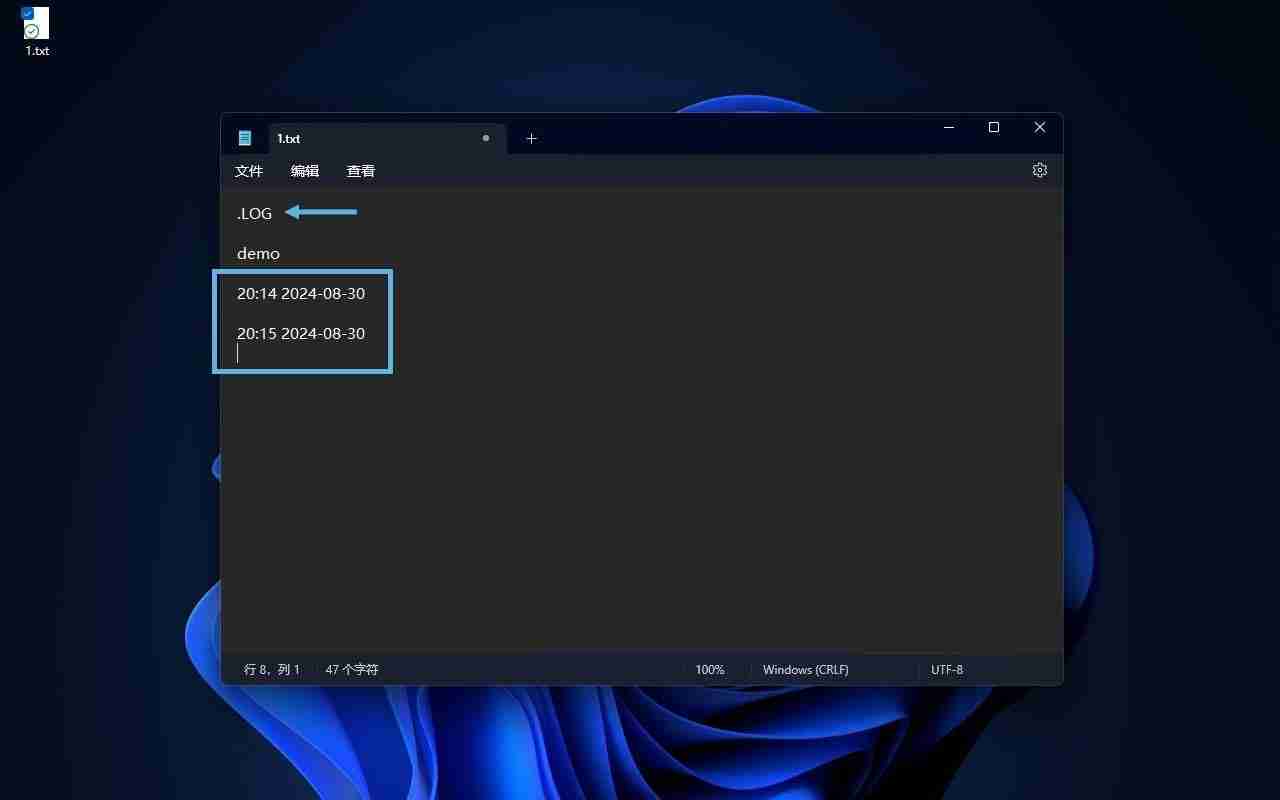The height and width of the screenshot is (800, 1280).
Task: Click the 20:15 2024-08-30 timestamp line
Action: point(300,333)
